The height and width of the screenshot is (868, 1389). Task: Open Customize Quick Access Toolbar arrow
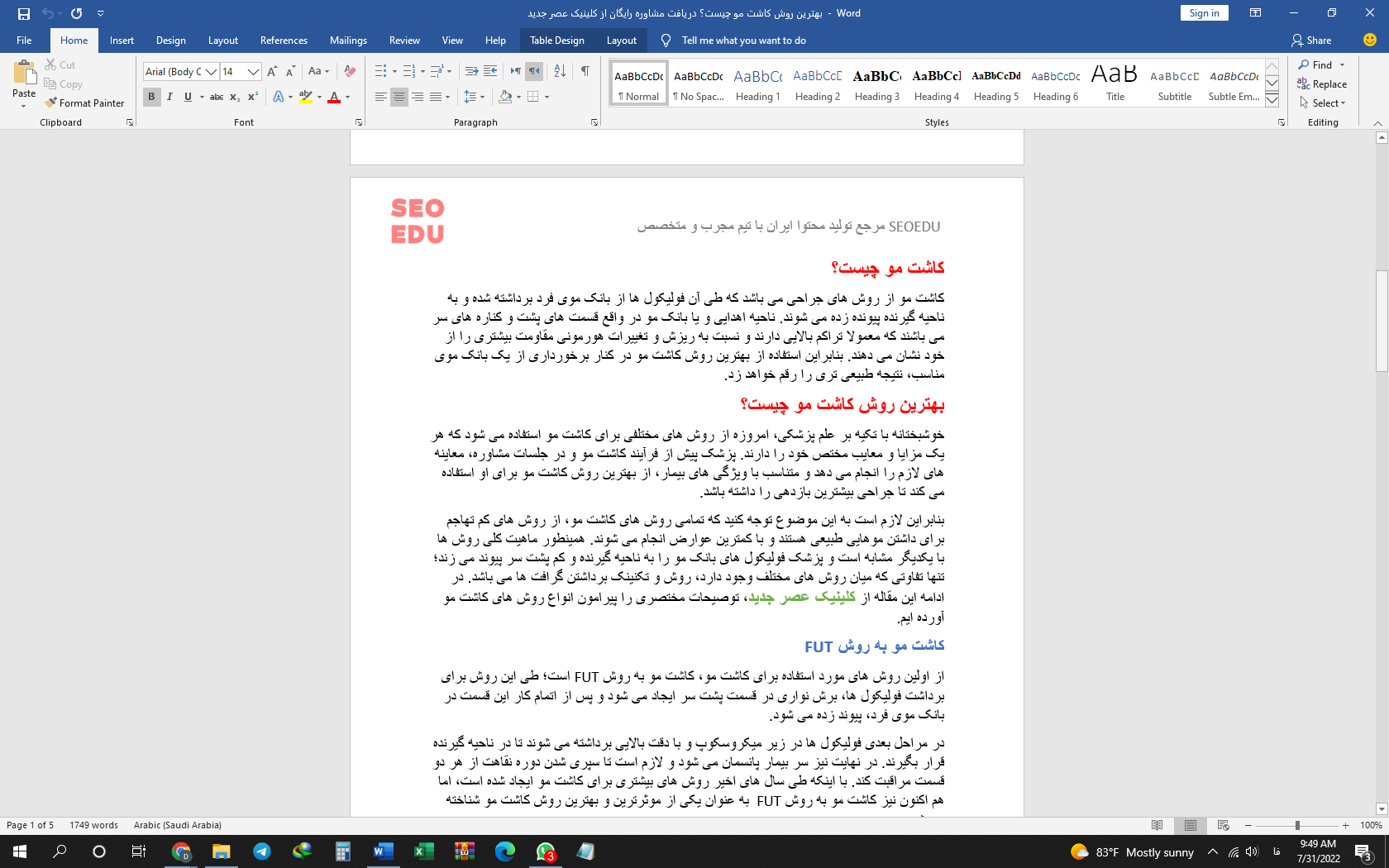[x=101, y=13]
